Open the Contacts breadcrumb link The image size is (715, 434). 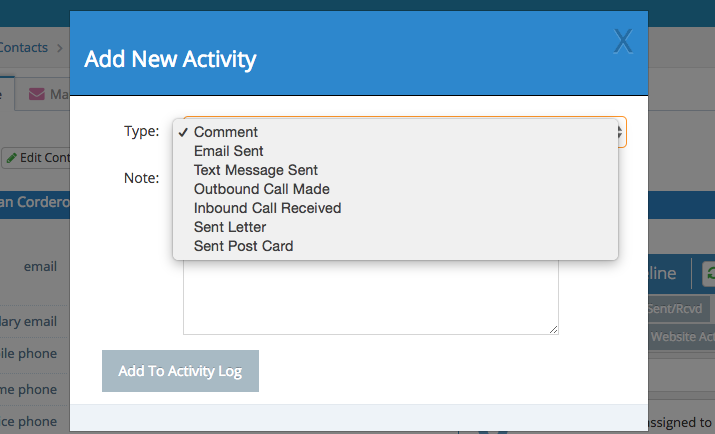pyautogui.click(x=25, y=47)
